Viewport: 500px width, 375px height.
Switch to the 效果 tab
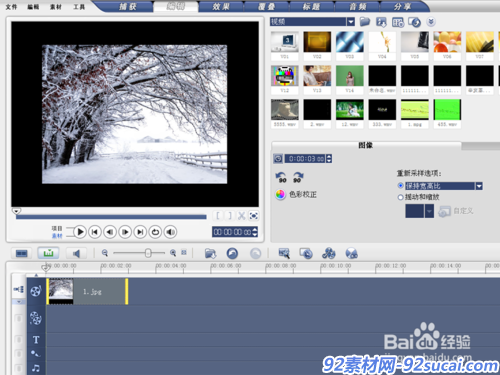coord(221,7)
